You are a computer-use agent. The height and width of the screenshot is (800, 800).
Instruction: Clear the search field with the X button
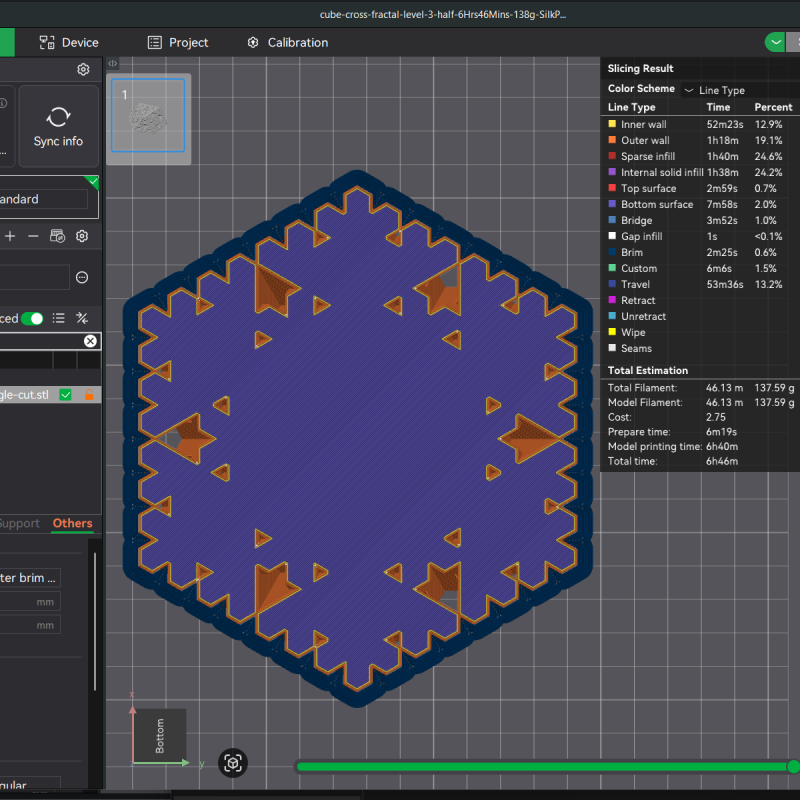(90, 341)
